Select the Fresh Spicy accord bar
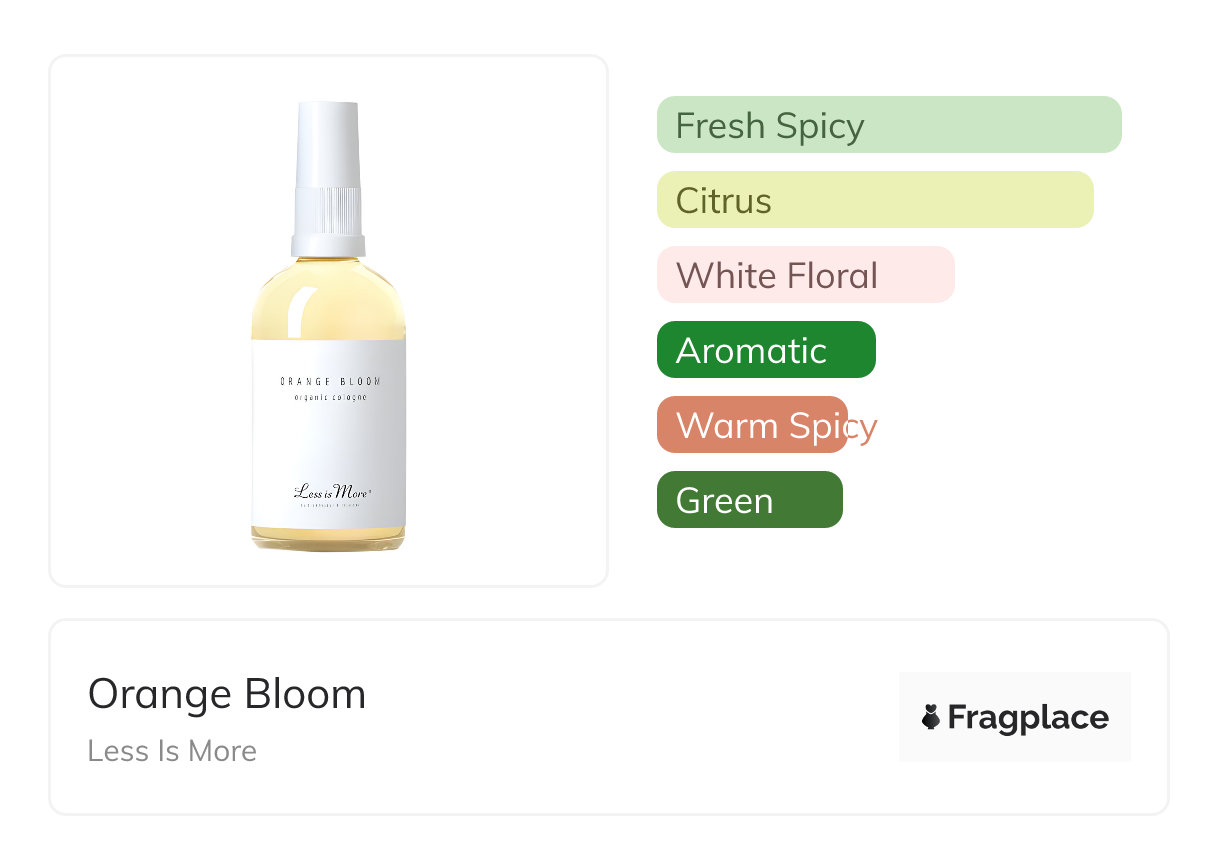Viewport: 1218px width, 864px height. 888,125
